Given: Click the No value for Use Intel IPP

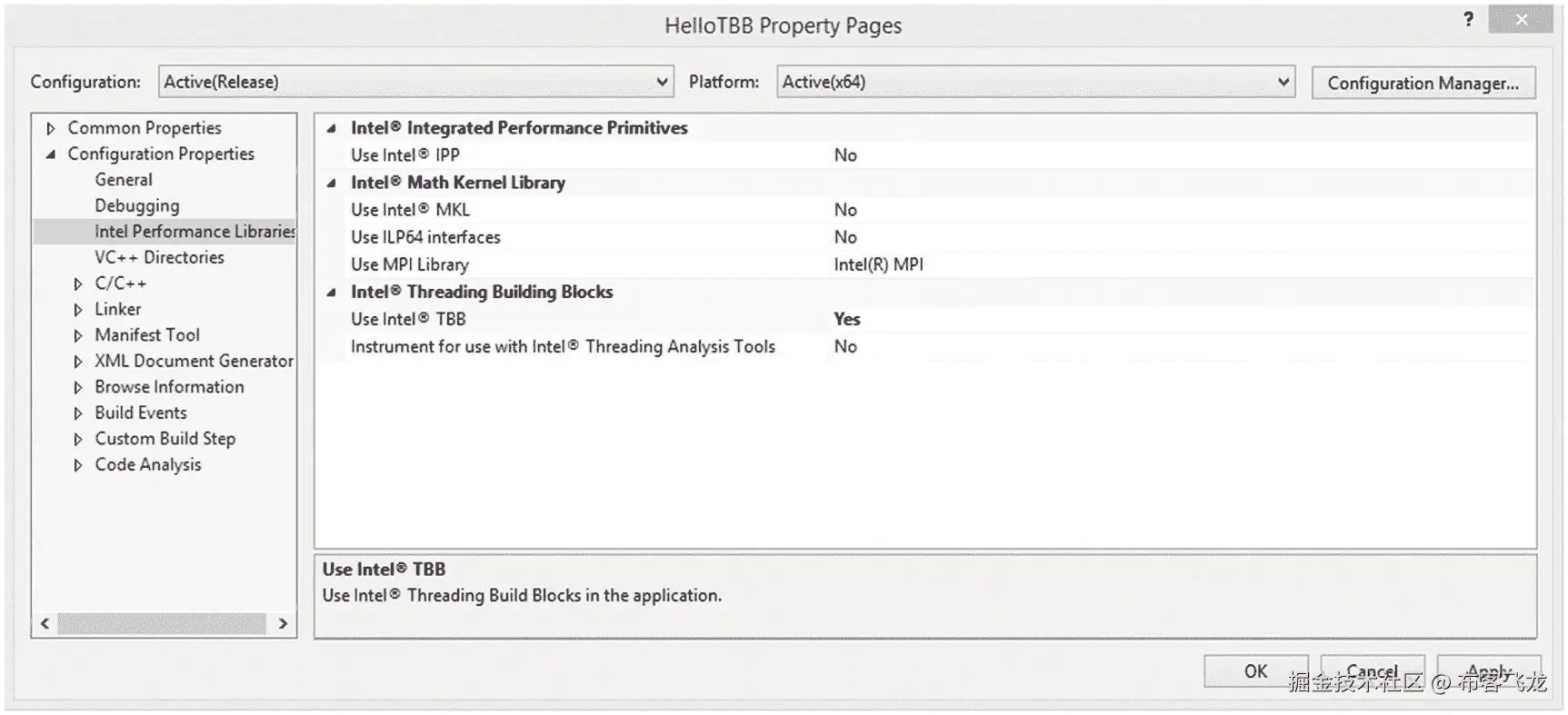Looking at the screenshot, I should (845, 155).
